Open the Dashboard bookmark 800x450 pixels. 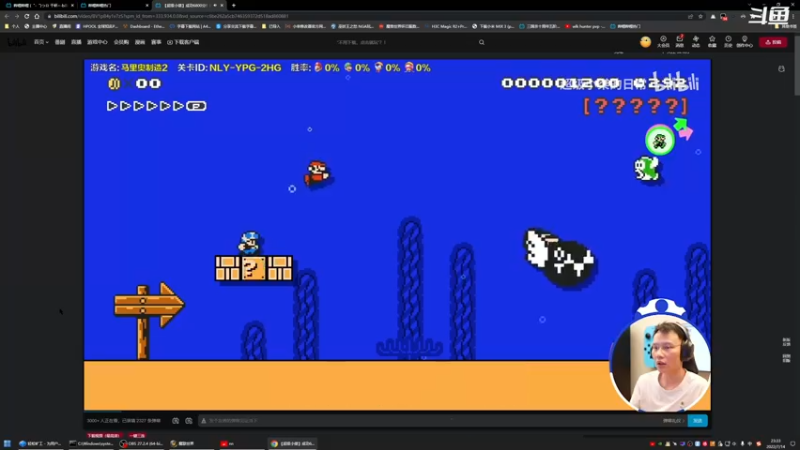pyautogui.click(x=143, y=26)
